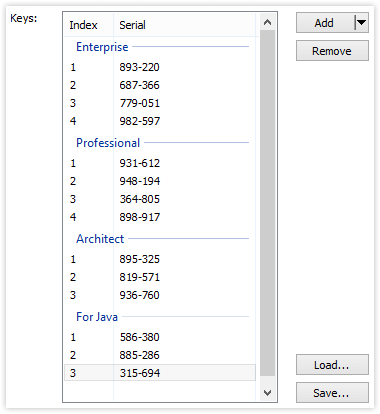The width and height of the screenshot is (380, 414).
Task: Select serial 898-917 row
Action: (160, 217)
